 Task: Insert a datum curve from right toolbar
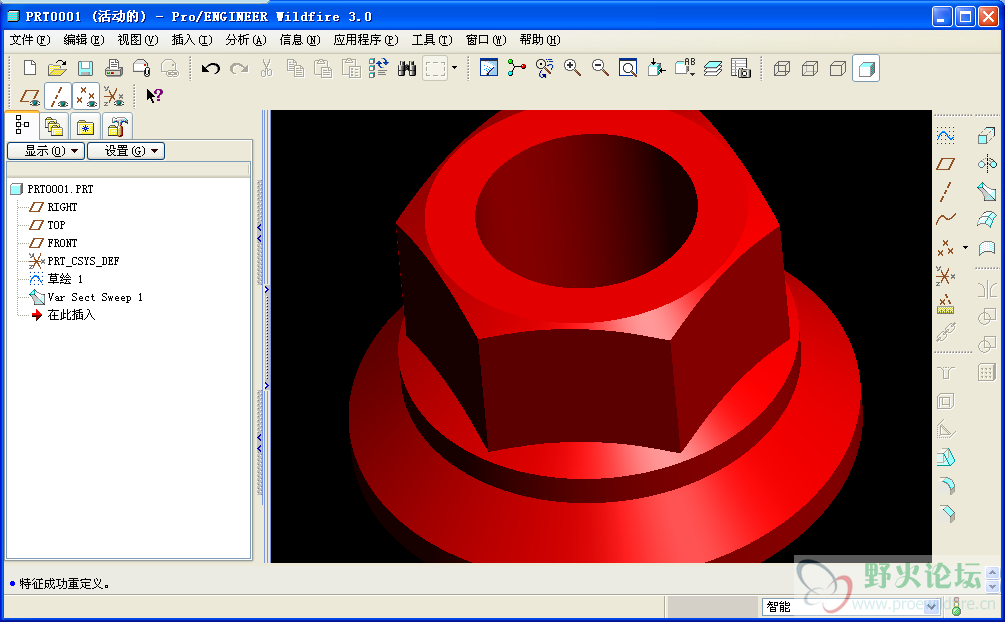tap(945, 219)
